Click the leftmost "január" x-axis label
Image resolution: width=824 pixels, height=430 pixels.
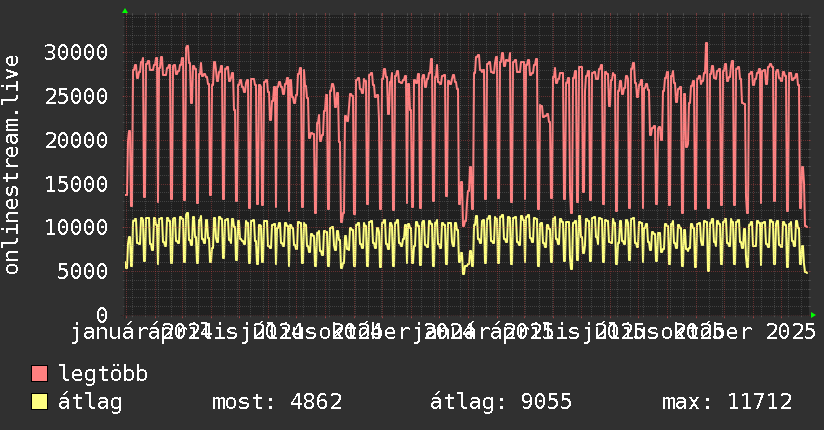pyautogui.click(x=112, y=331)
